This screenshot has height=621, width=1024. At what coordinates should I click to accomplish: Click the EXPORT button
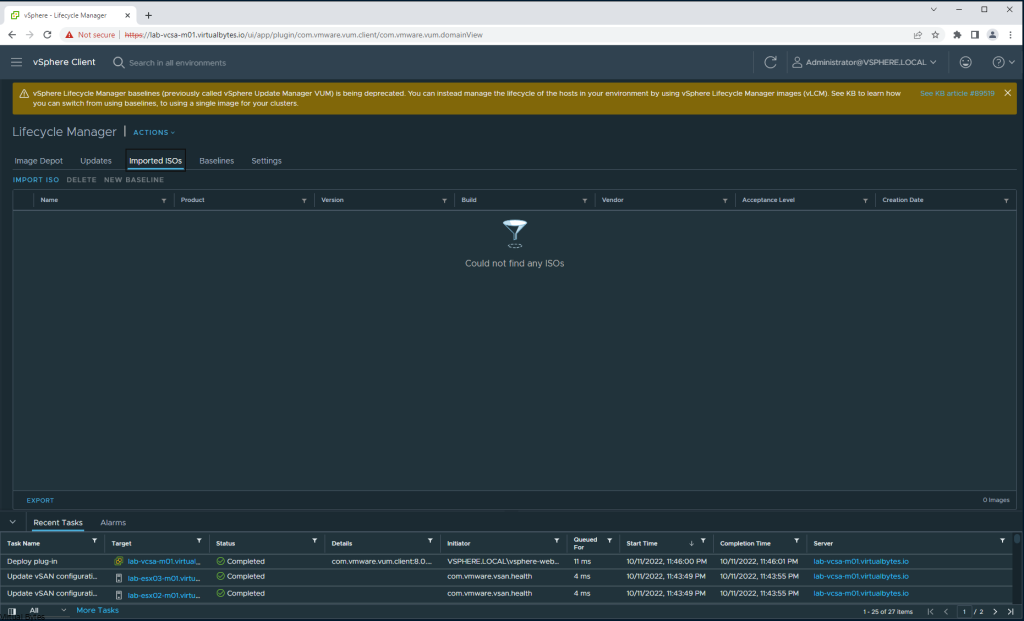click(x=40, y=500)
